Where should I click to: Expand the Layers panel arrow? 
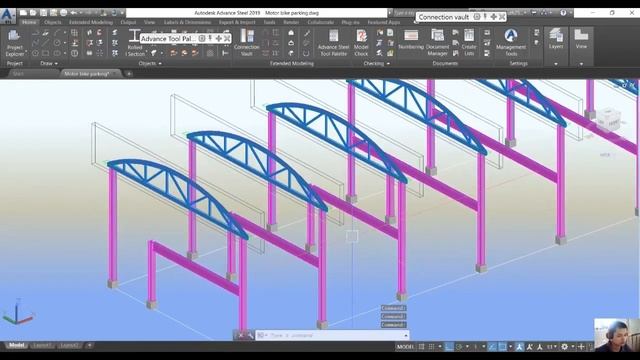556,64
